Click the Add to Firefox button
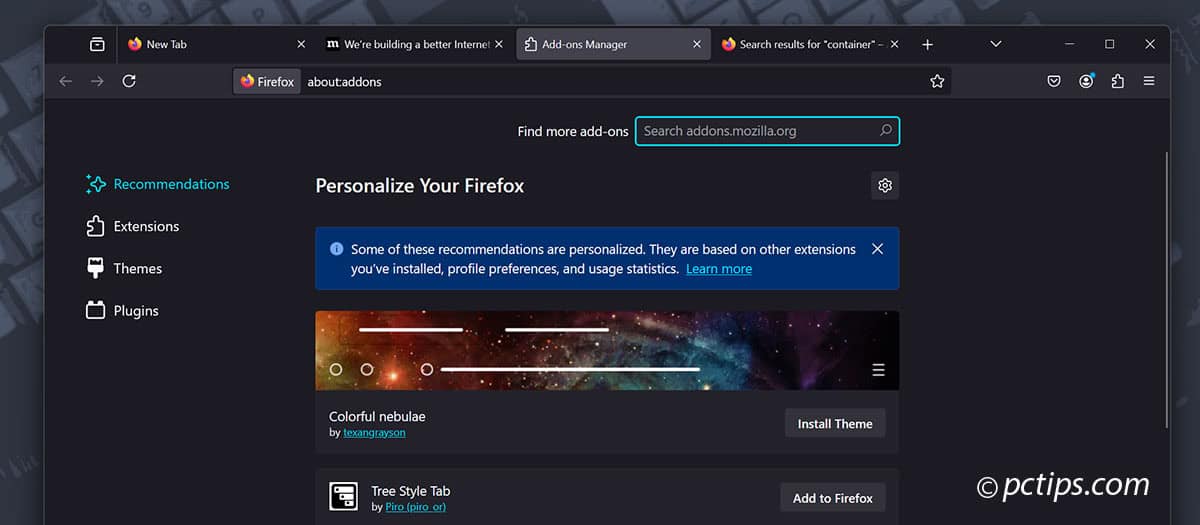 pos(832,498)
